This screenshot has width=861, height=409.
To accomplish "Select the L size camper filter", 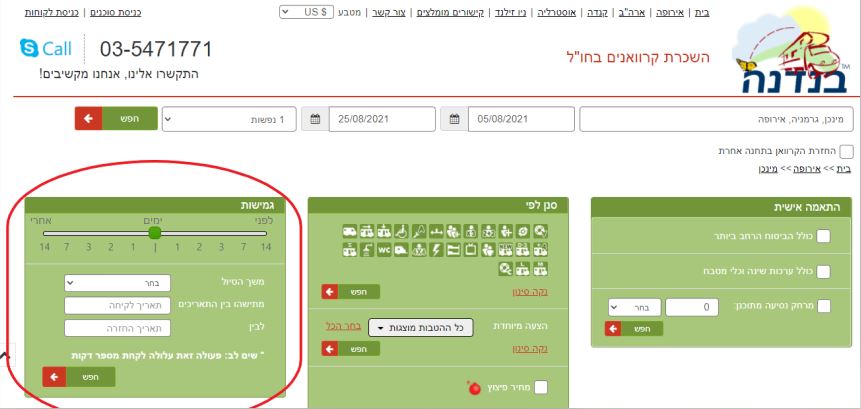I will pyautogui.click(x=523, y=268).
